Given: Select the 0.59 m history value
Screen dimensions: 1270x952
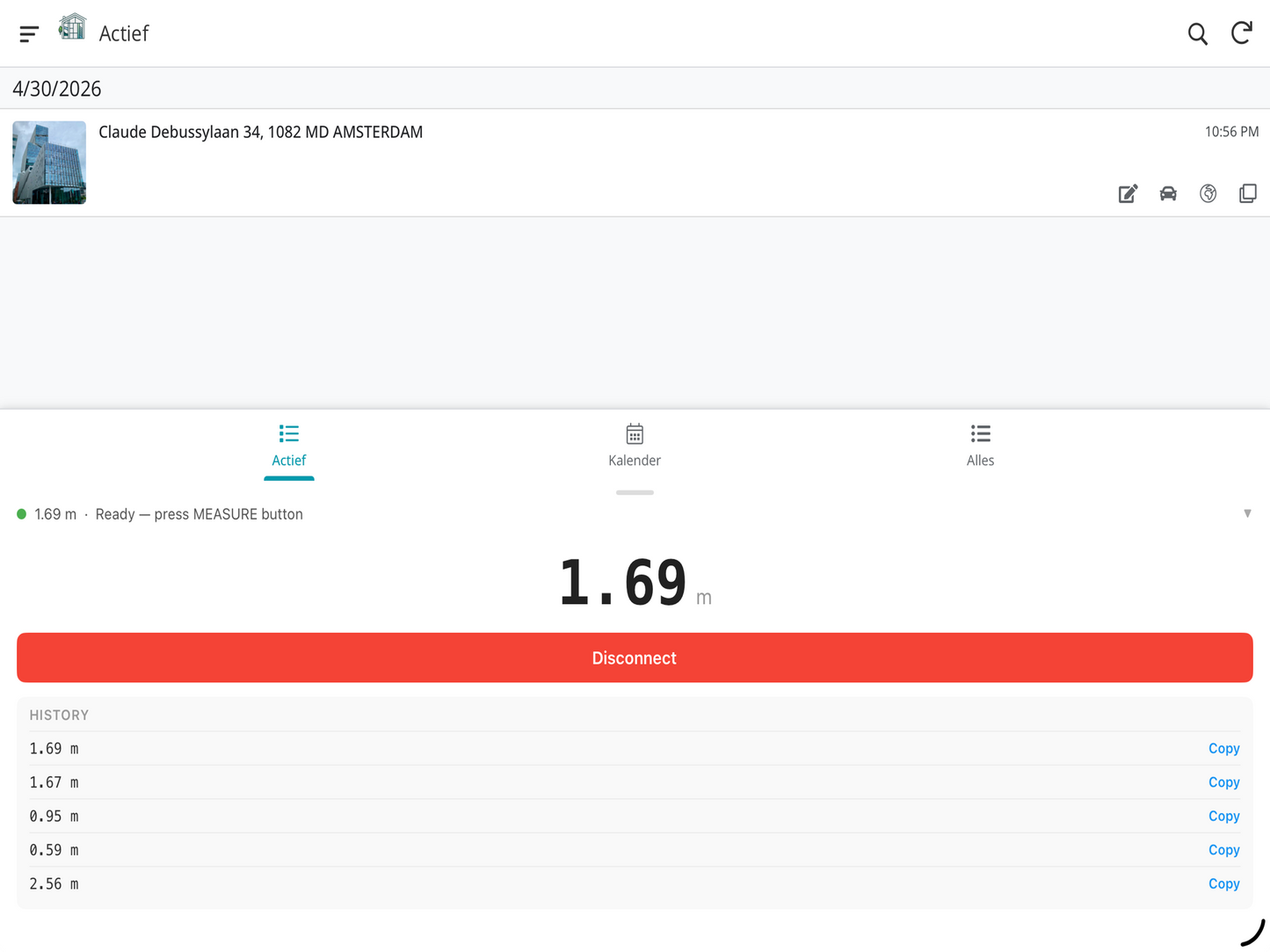Looking at the screenshot, I should (x=54, y=850).
